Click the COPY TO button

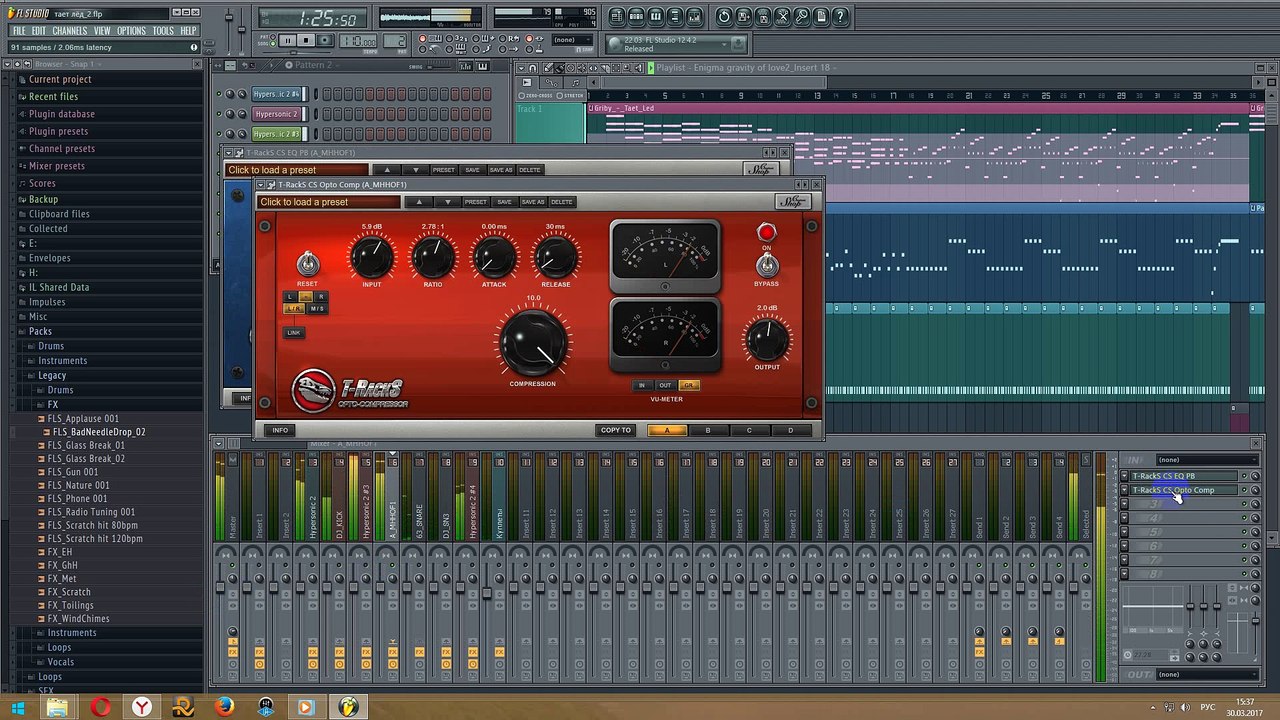click(615, 431)
